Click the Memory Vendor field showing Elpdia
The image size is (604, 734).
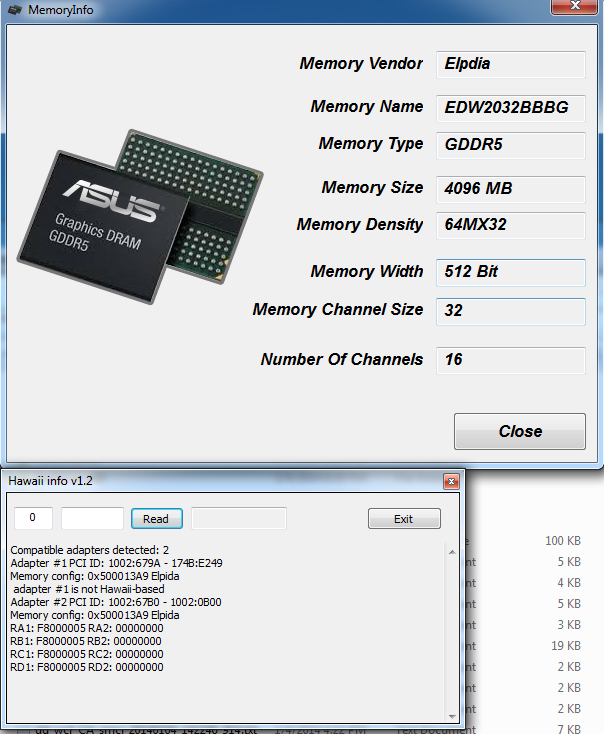511,64
